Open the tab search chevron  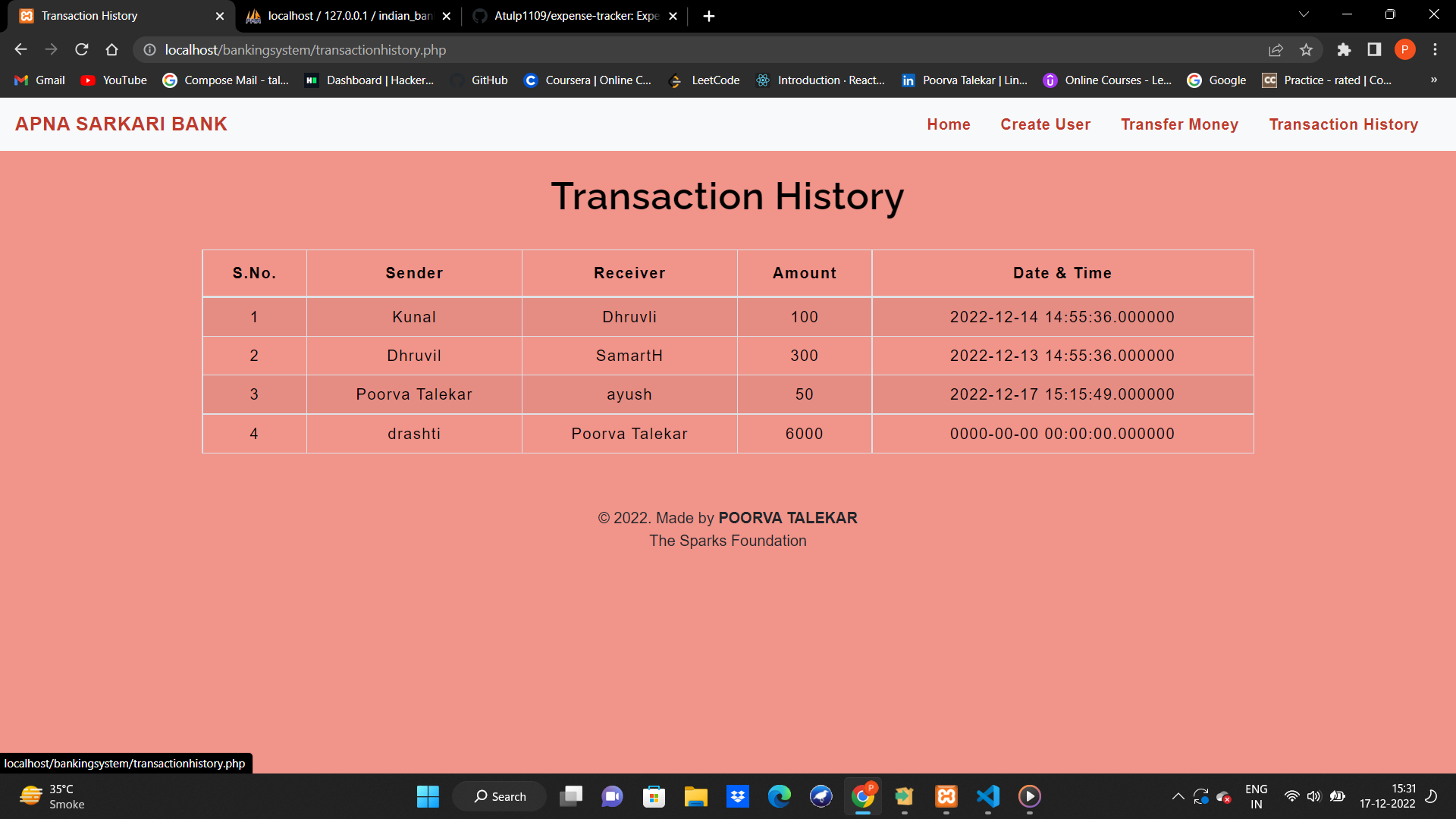click(x=1303, y=14)
